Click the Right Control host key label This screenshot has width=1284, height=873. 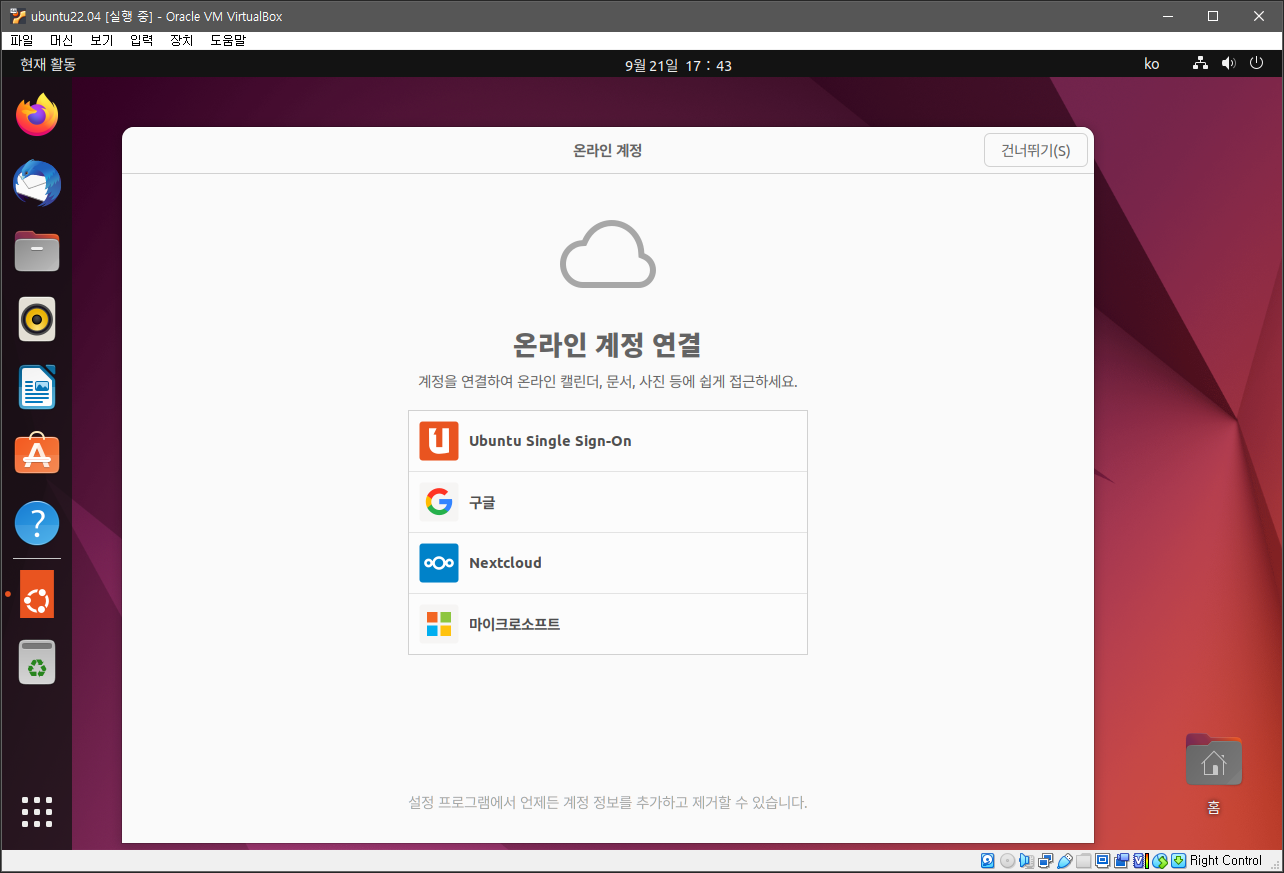[x=1226, y=860]
